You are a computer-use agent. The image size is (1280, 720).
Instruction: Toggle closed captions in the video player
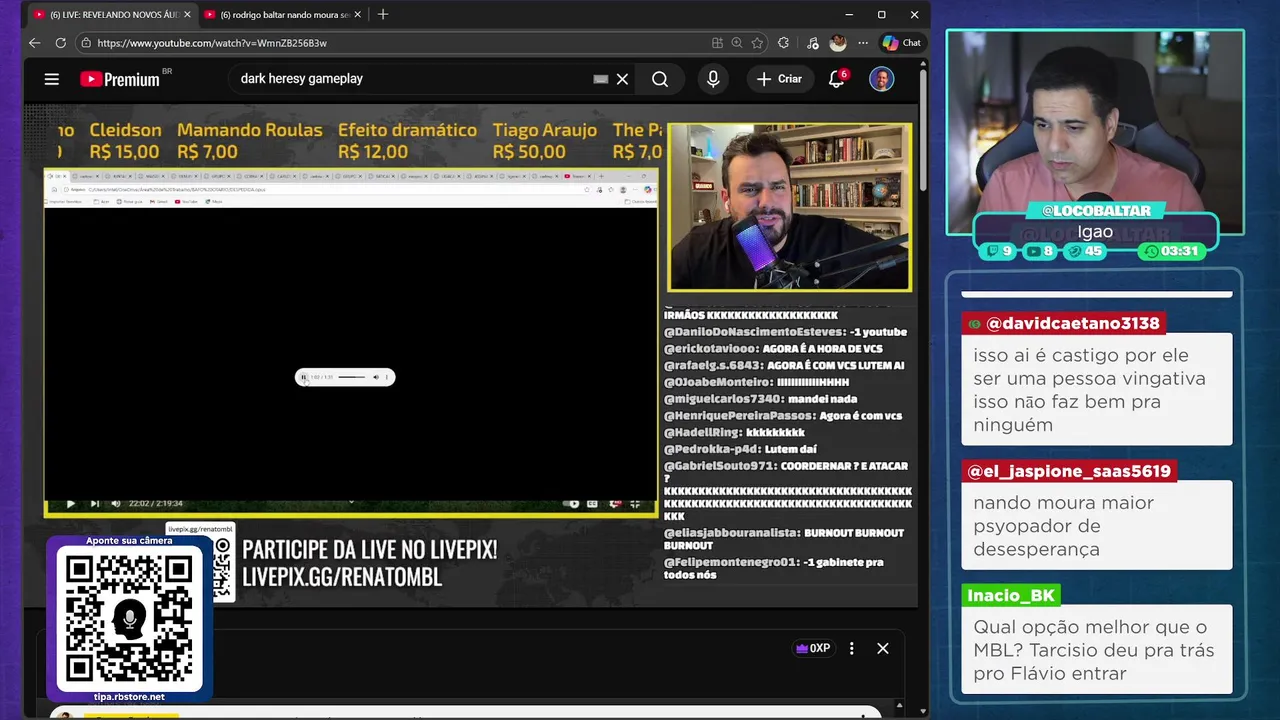593,504
